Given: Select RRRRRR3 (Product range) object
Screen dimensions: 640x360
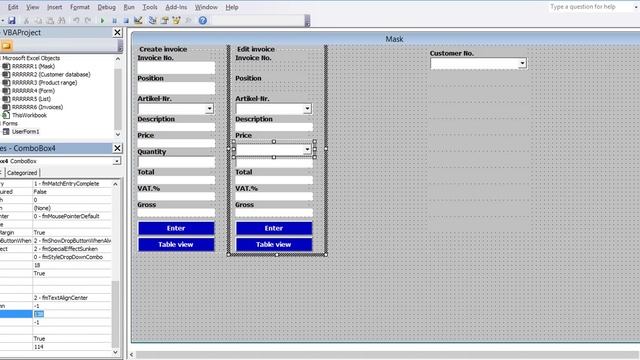Looking at the screenshot, I should tap(44, 82).
